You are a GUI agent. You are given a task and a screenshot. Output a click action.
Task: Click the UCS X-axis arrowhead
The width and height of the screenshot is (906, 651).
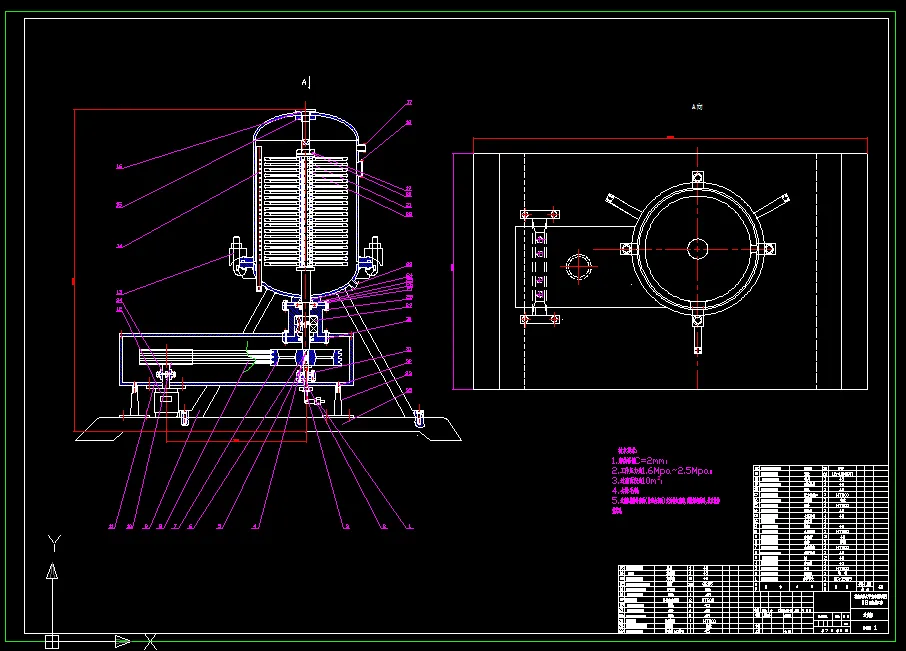coord(122,641)
